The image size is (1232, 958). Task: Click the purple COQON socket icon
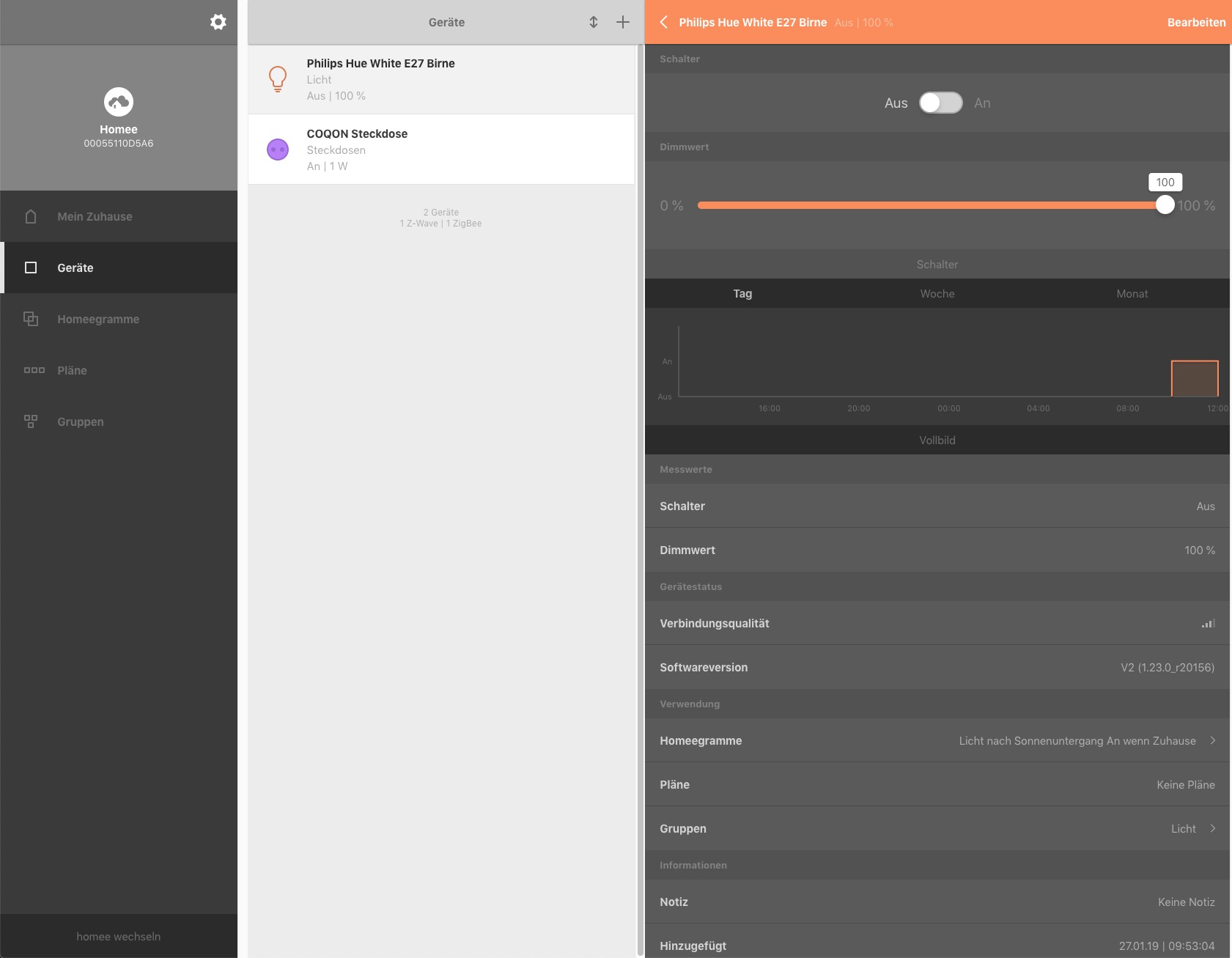click(278, 150)
